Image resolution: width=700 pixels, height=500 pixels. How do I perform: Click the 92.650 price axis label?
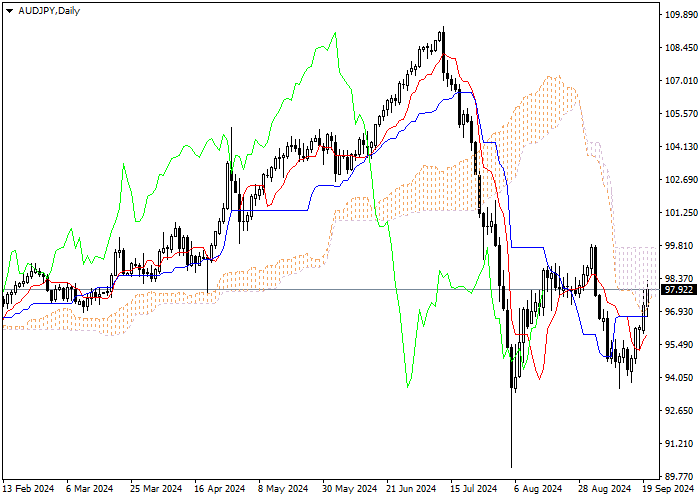(x=679, y=411)
